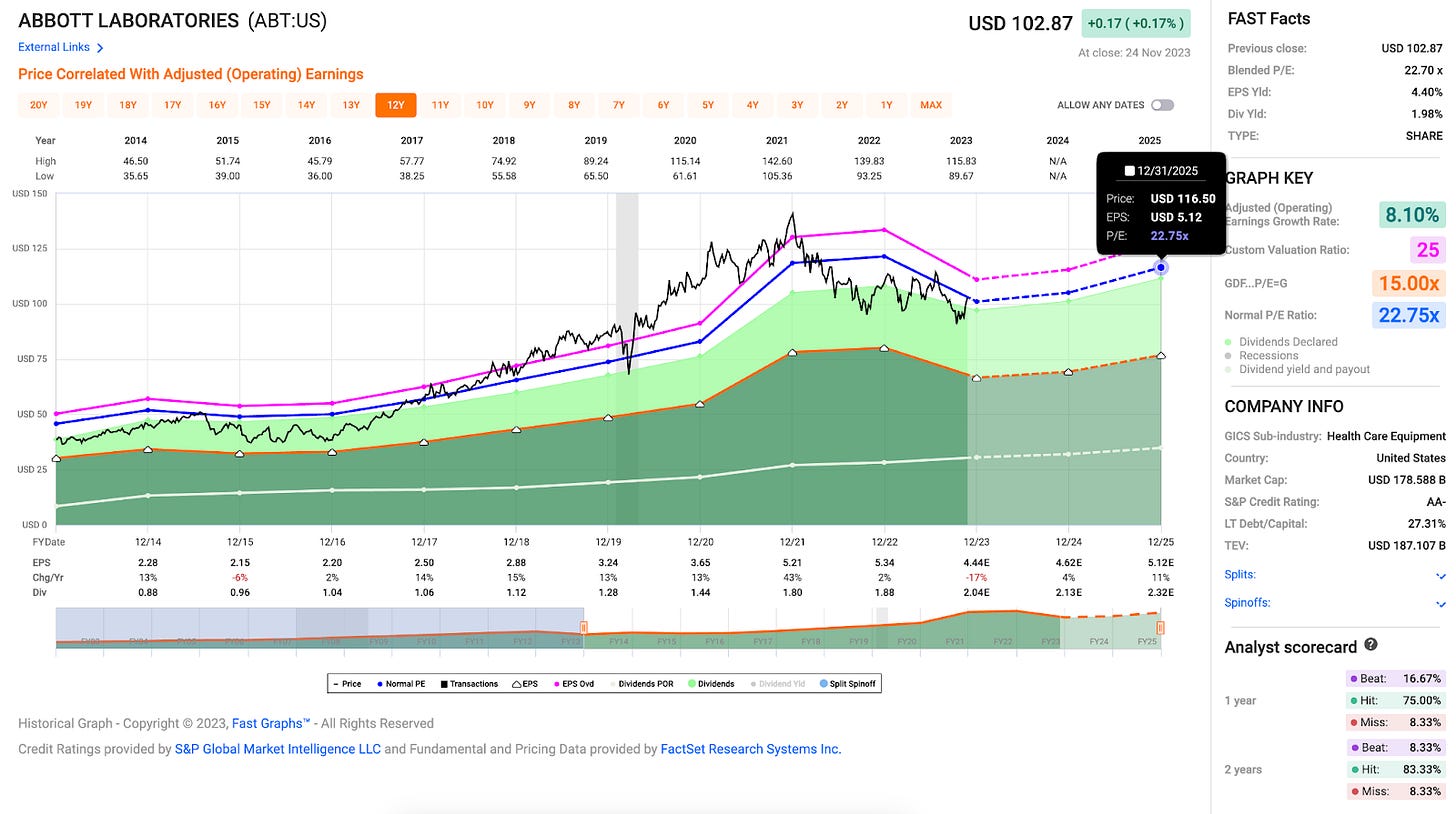Click the 2014 Low value 35.65
The height and width of the screenshot is (814, 1456).
[x=135, y=175]
